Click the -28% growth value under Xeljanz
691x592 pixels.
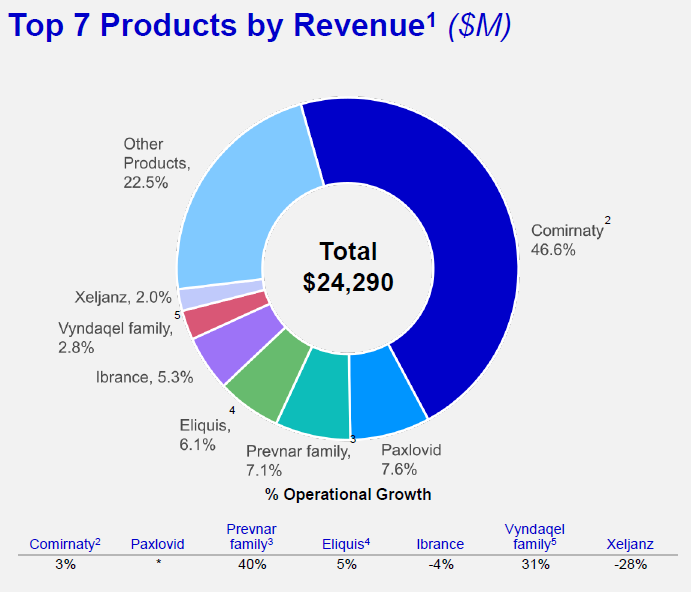pyautogui.click(x=630, y=564)
